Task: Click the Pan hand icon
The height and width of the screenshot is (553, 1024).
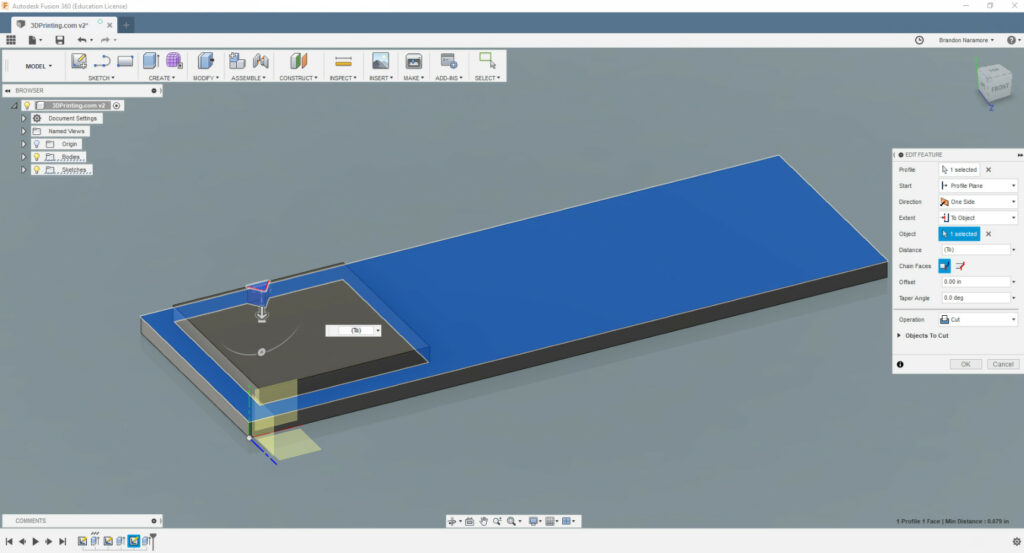Action: 483,521
